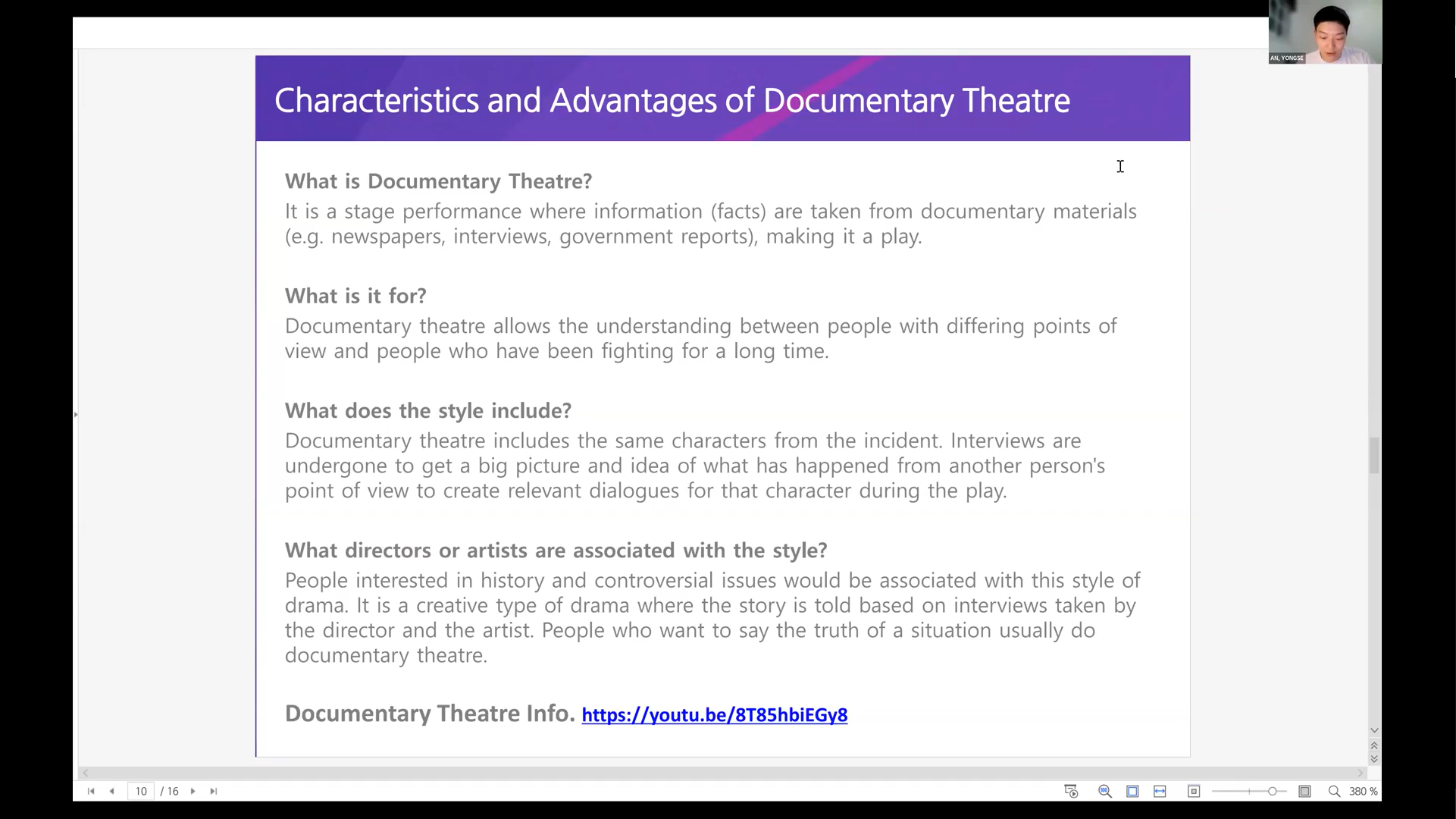Viewport: 1456px width, 819px height.
Task: Click the current page number field
Action: point(141,791)
